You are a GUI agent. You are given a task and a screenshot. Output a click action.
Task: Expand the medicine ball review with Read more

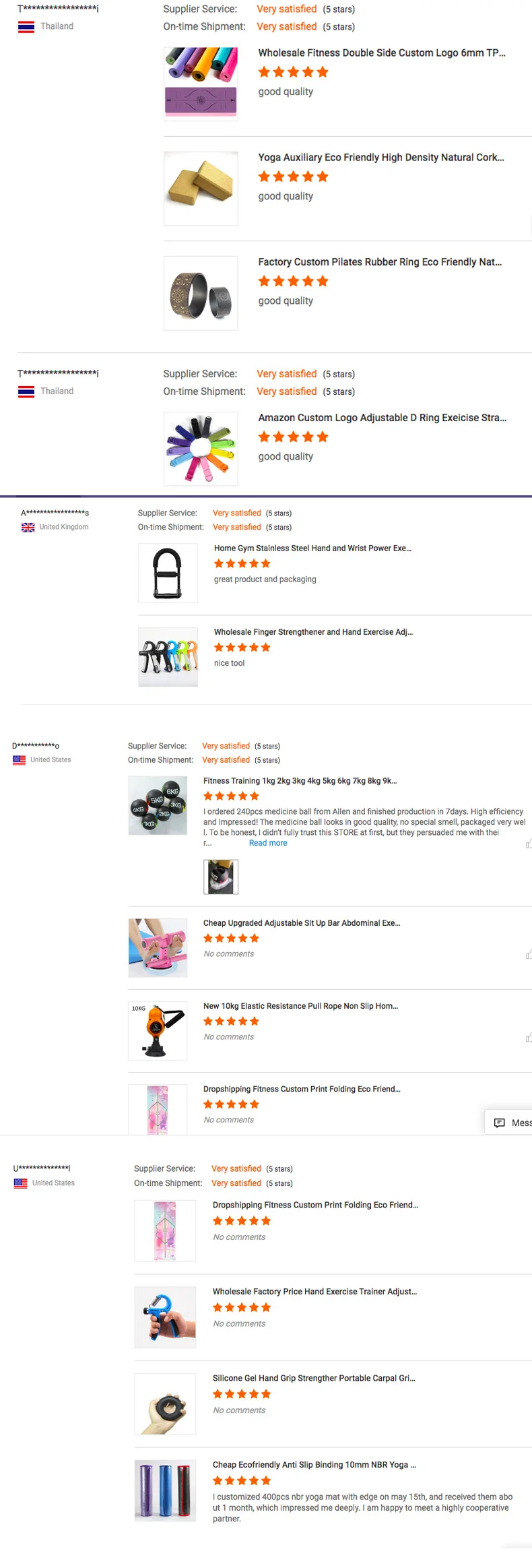pos(268,843)
